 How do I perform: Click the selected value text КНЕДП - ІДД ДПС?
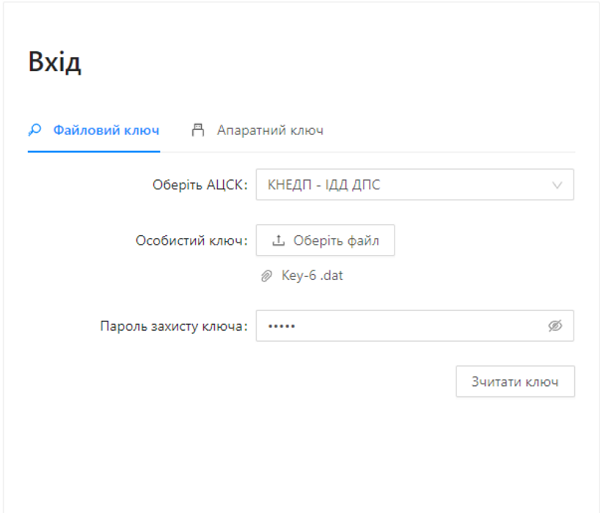(x=323, y=185)
